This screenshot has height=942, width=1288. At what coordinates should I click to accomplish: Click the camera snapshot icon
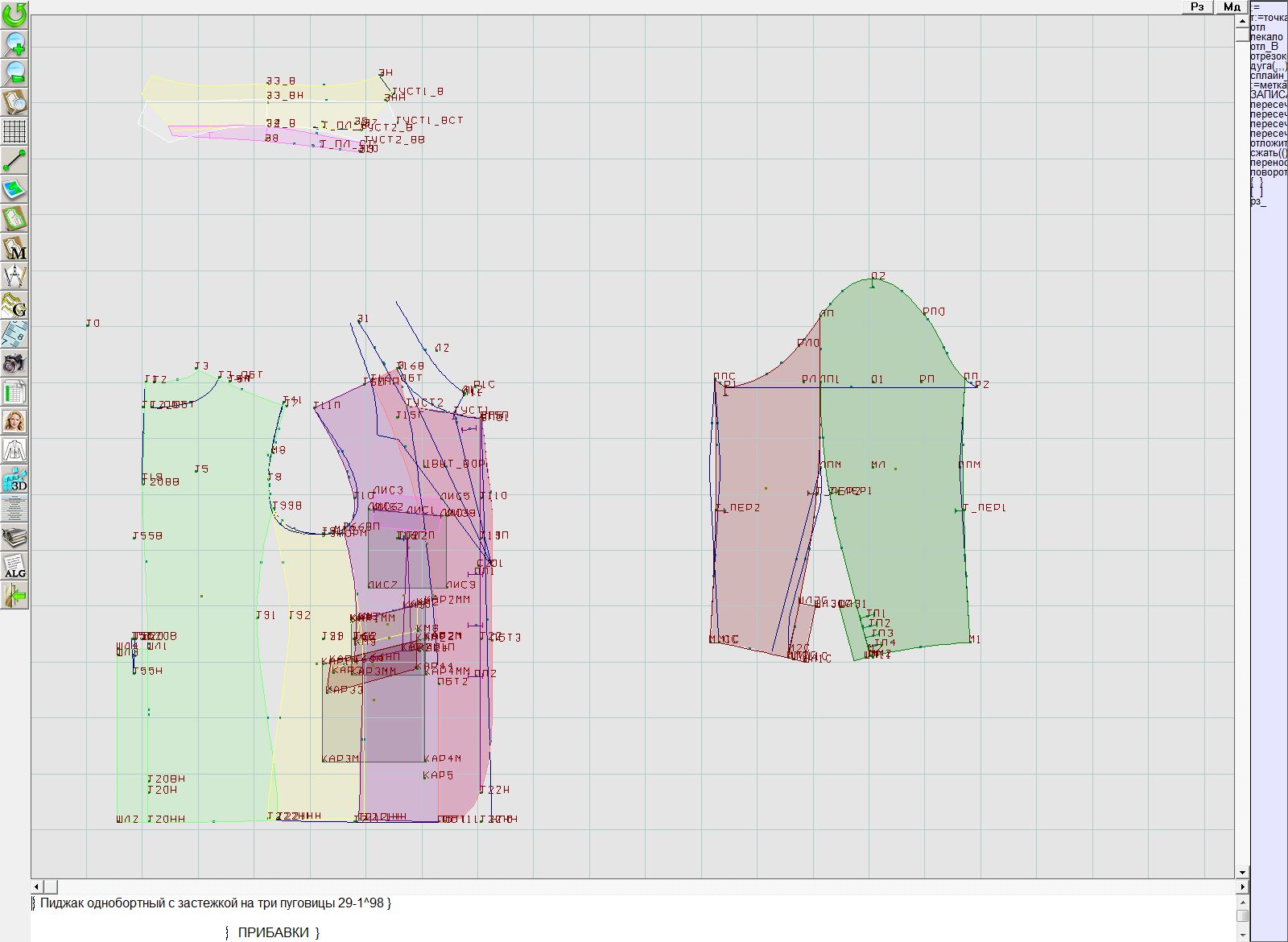click(x=14, y=363)
